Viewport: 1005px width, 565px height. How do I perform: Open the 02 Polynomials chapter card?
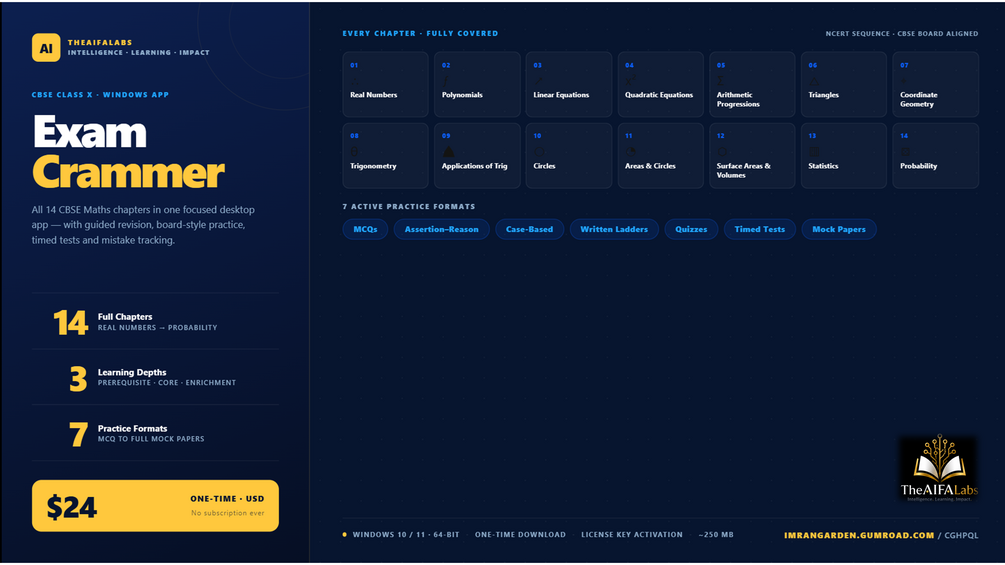coord(477,85)
